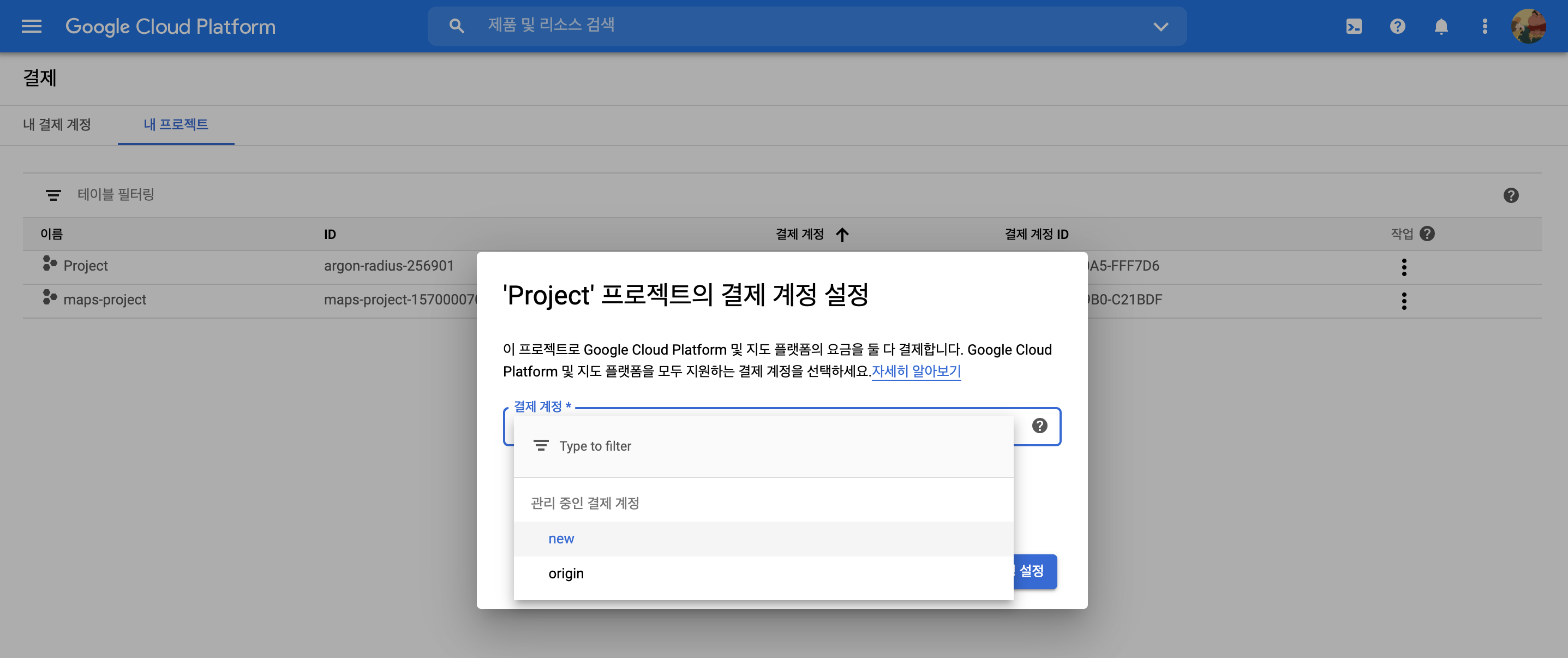
Task: Click the ID column header
Action: tap(330, 235)
